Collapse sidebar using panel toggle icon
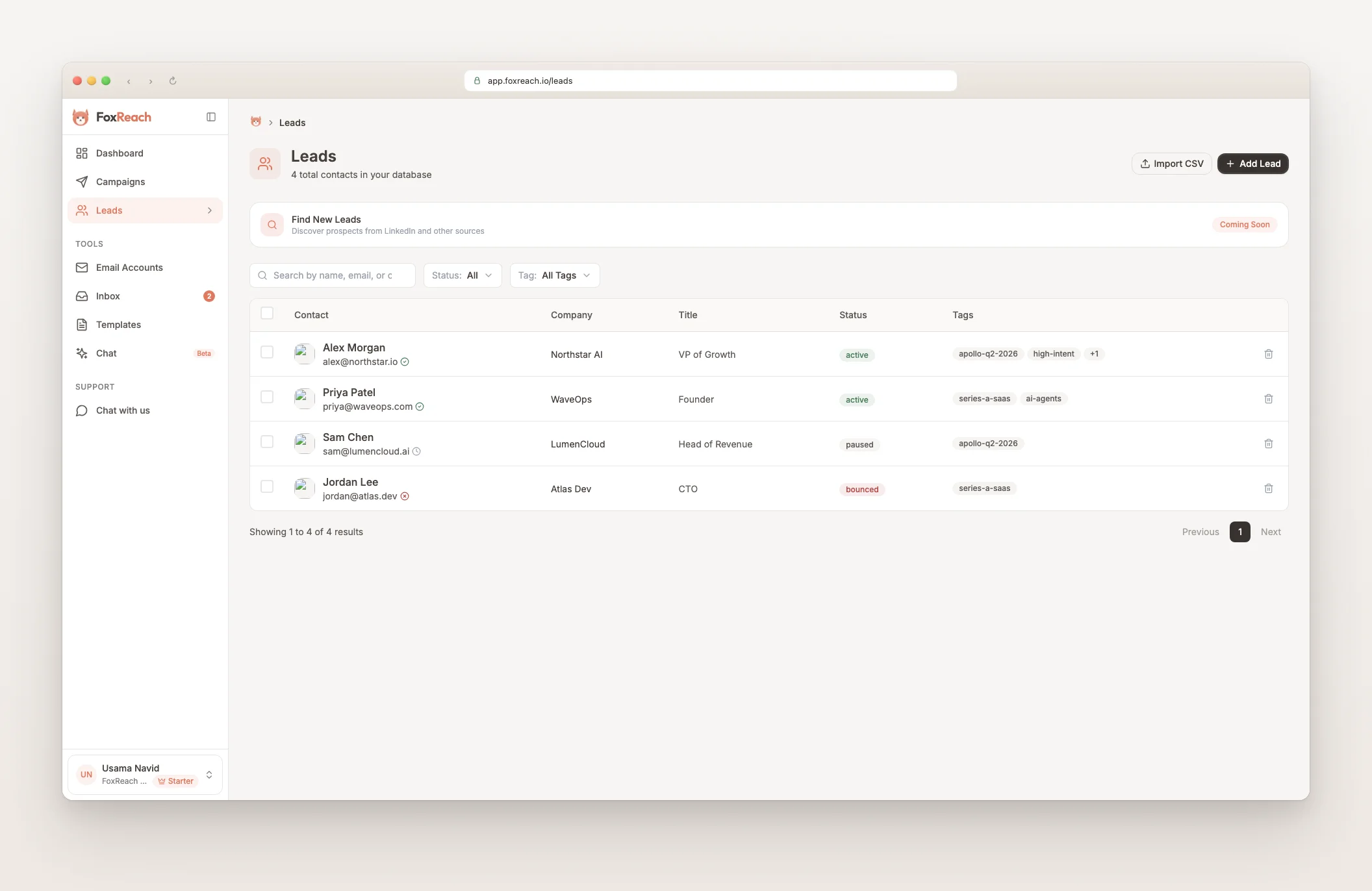 [211, 117]
